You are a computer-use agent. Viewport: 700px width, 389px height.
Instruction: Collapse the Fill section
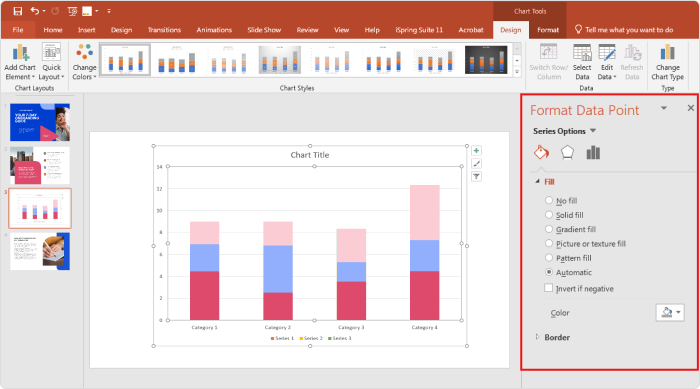538,181
